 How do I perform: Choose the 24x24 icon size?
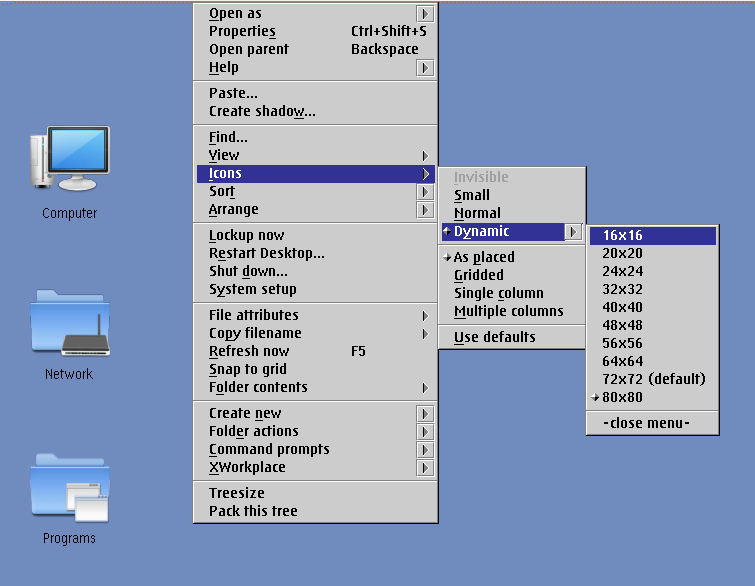pyautogui.click(x=652, y=271)
